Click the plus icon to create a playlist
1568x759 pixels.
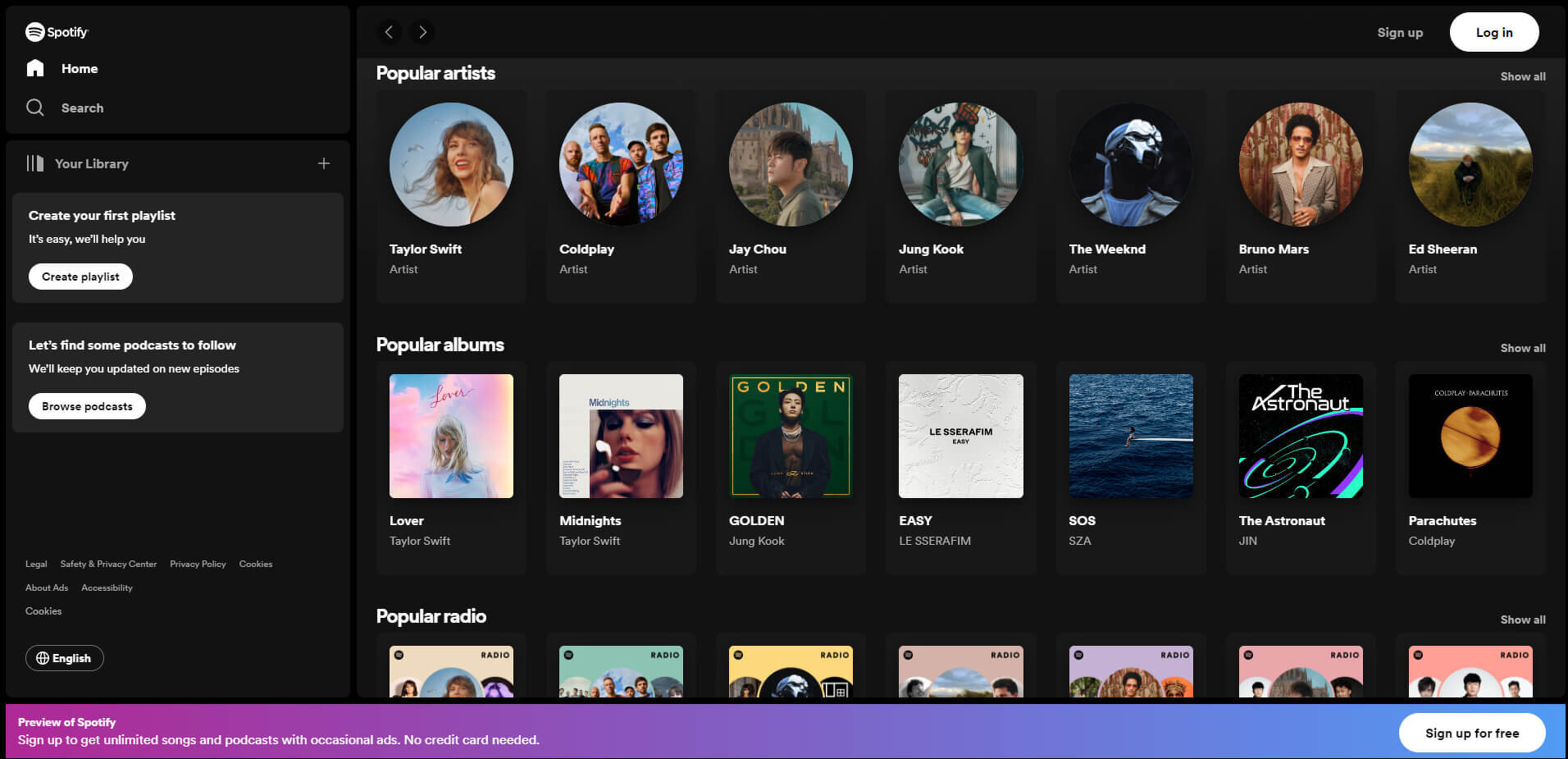point(324,163)
